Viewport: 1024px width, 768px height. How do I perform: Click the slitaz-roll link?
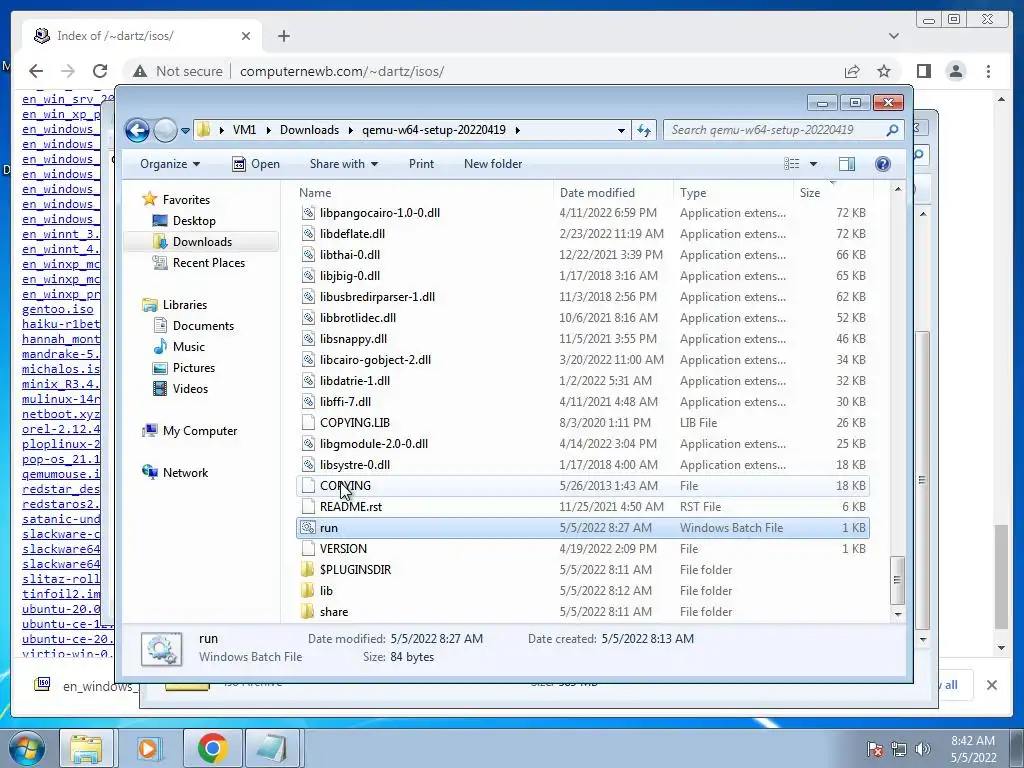pos(61,579)
